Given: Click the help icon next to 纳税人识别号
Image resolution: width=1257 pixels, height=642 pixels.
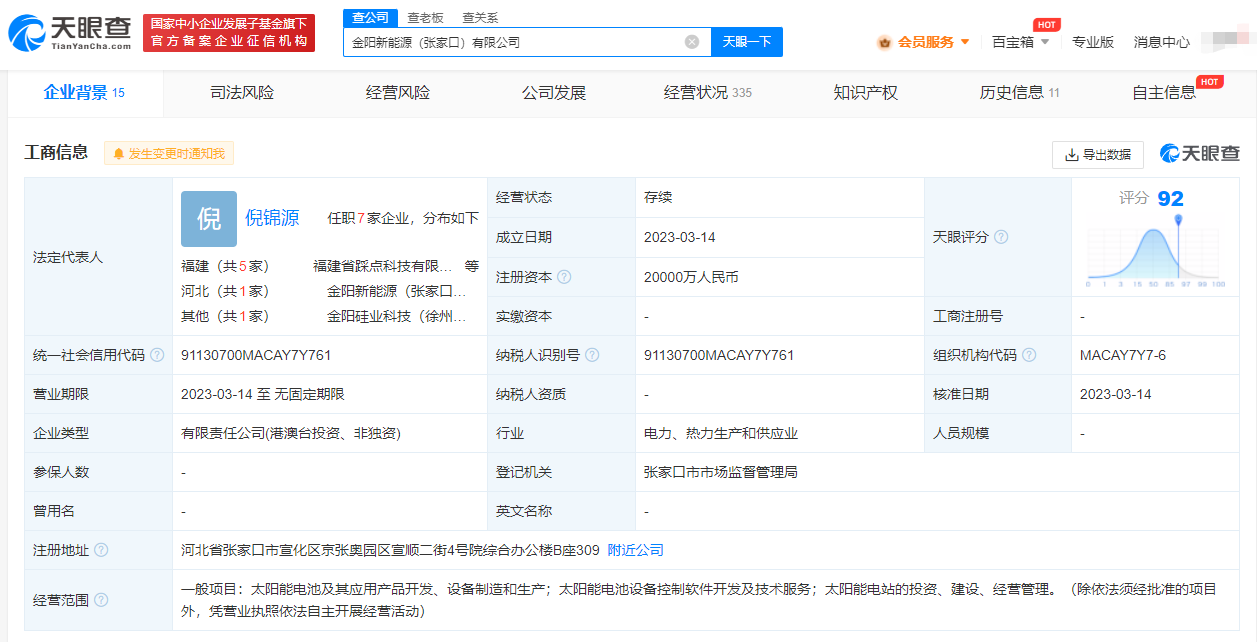Looking at the screenshot, I should 592,355.
